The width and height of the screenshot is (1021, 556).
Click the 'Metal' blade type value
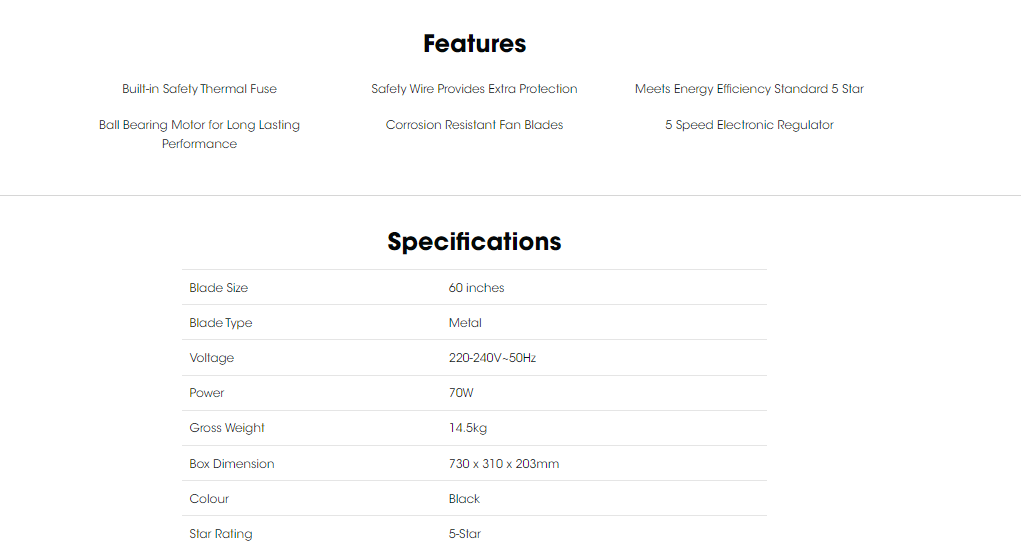[x=465, y=323]
